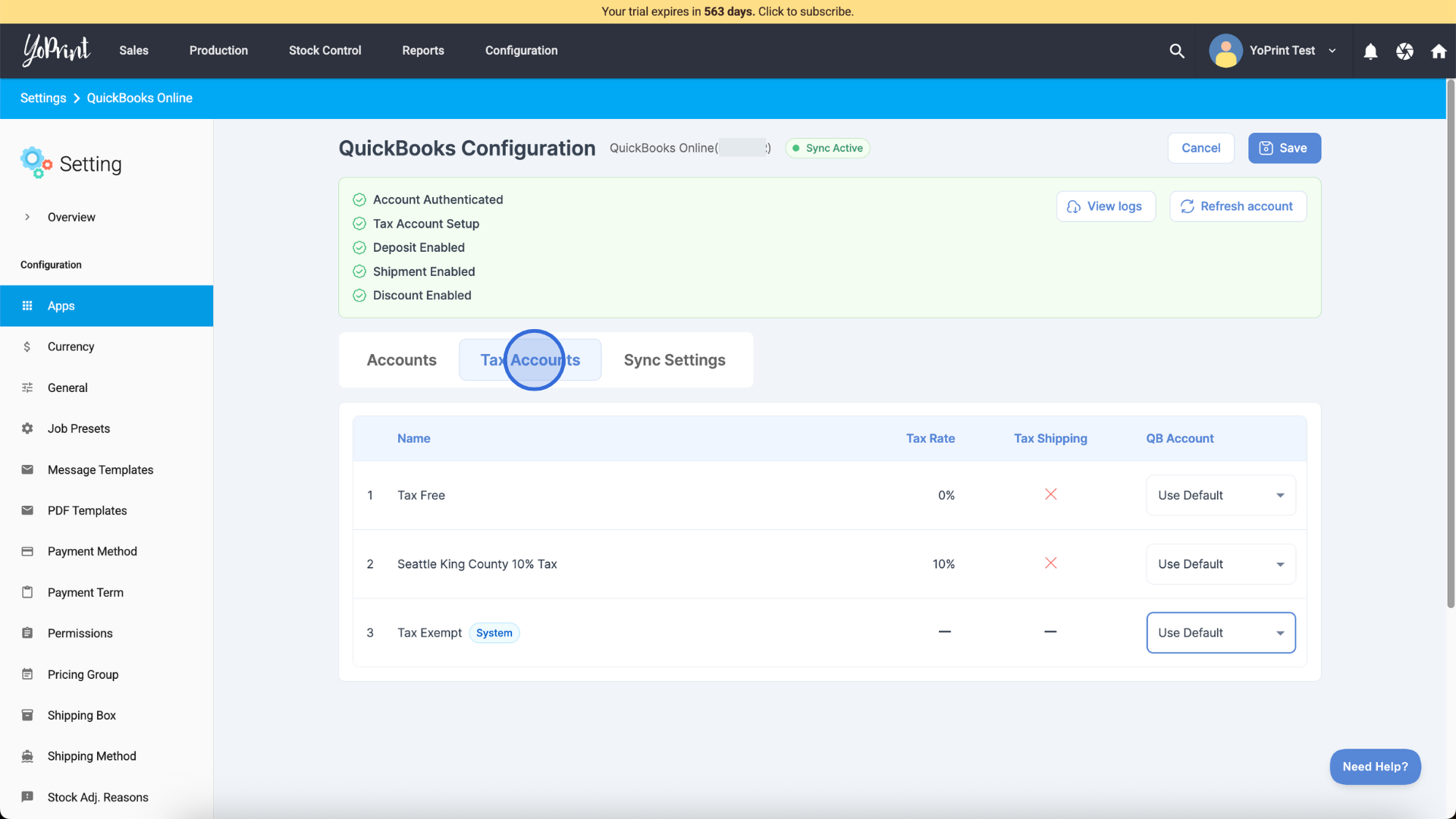This screenshot has width=1456, height=819.
Task: Open Currency settings
Action: pyautogui.click(x=106, y=347)
